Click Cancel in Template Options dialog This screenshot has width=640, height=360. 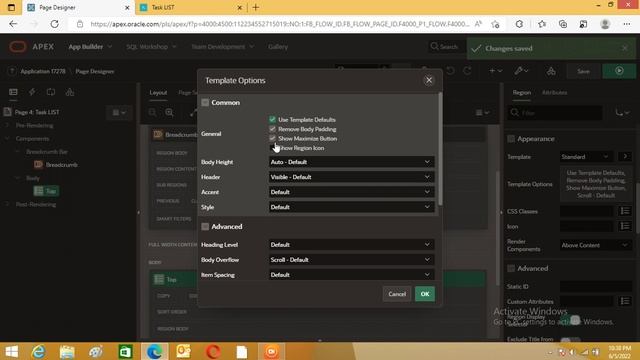pos(397,294)
